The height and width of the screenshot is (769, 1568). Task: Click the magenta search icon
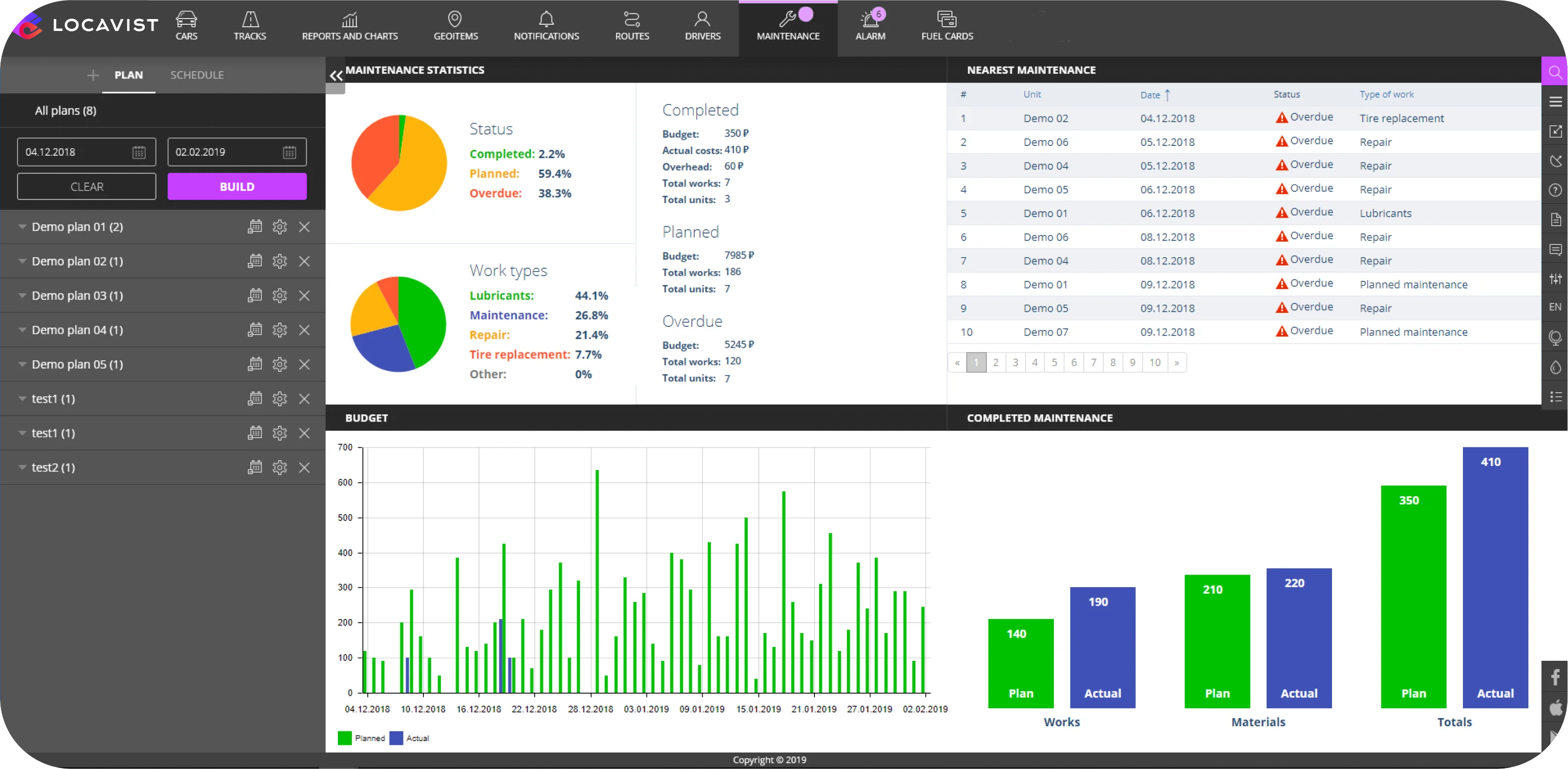pos(1555,73)
